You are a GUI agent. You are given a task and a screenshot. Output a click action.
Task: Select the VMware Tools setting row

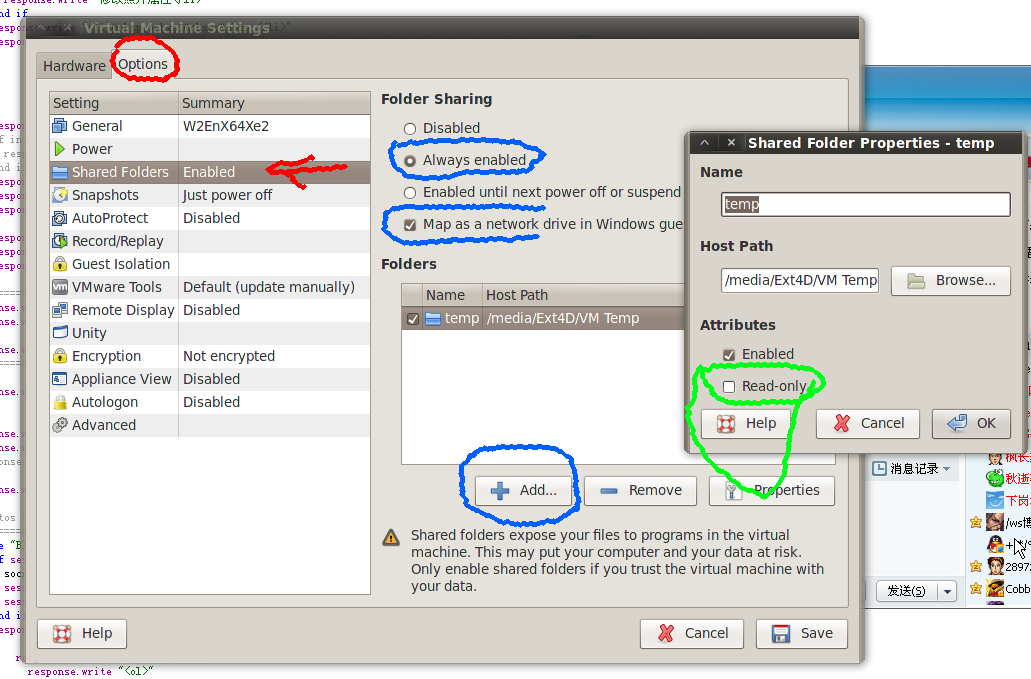(210, 287)
